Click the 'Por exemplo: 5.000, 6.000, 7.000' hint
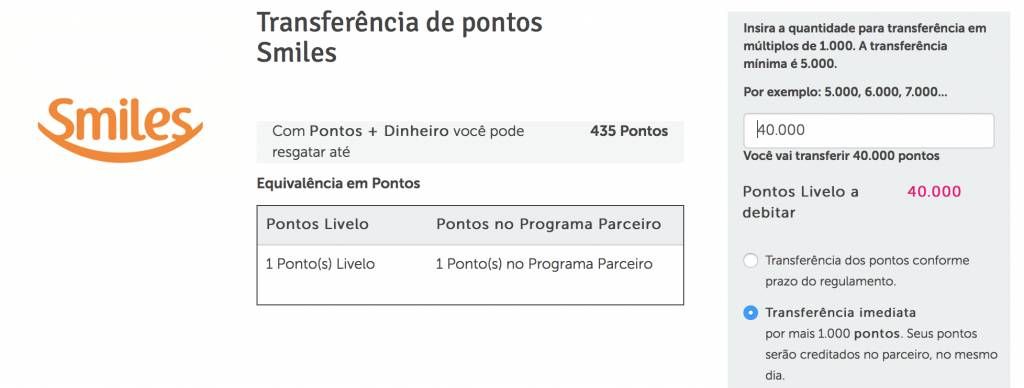The width and height of the screenshot is (1024, 388). tap(845, 92)
